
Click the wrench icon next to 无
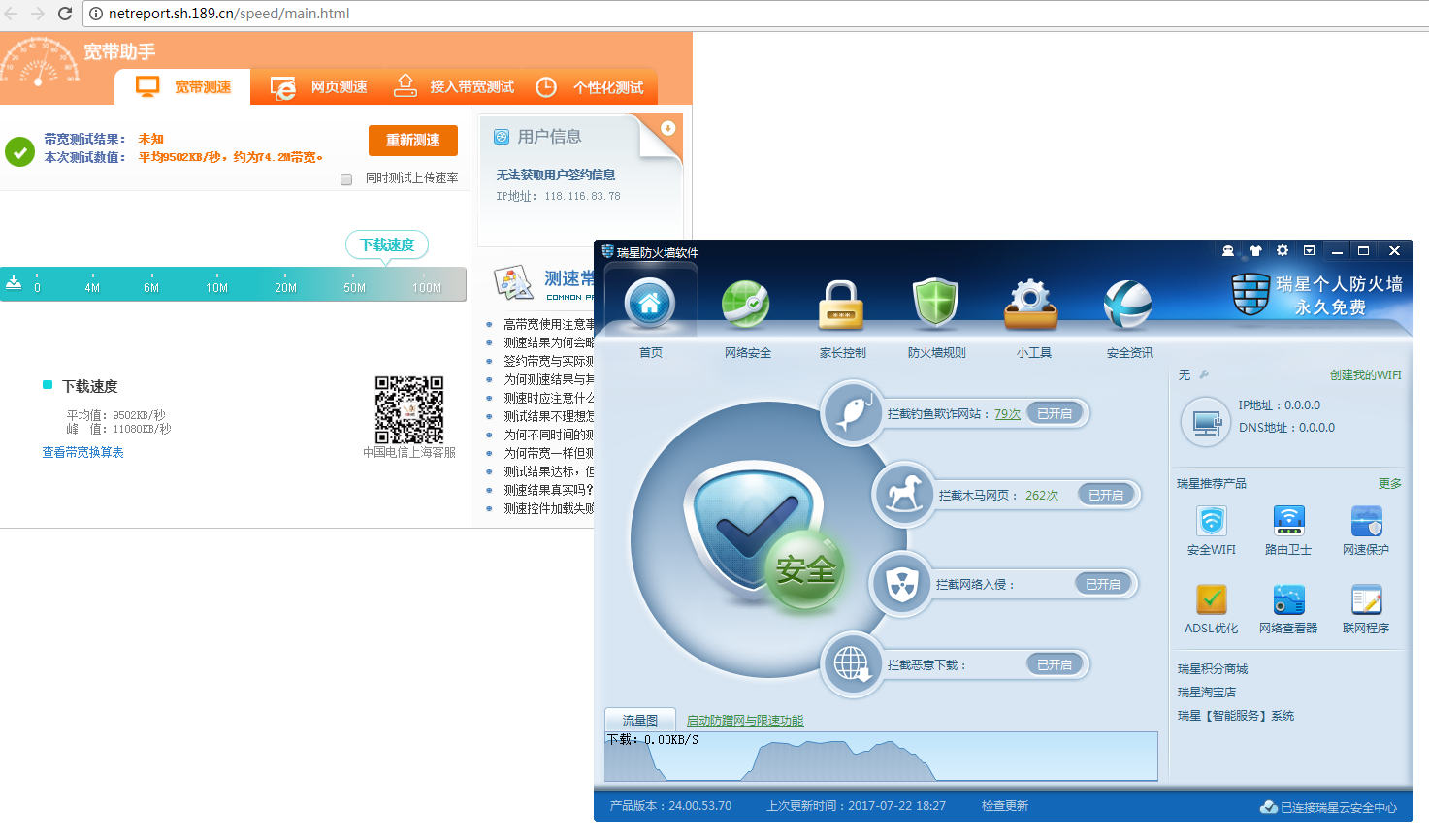(1204, 374)
